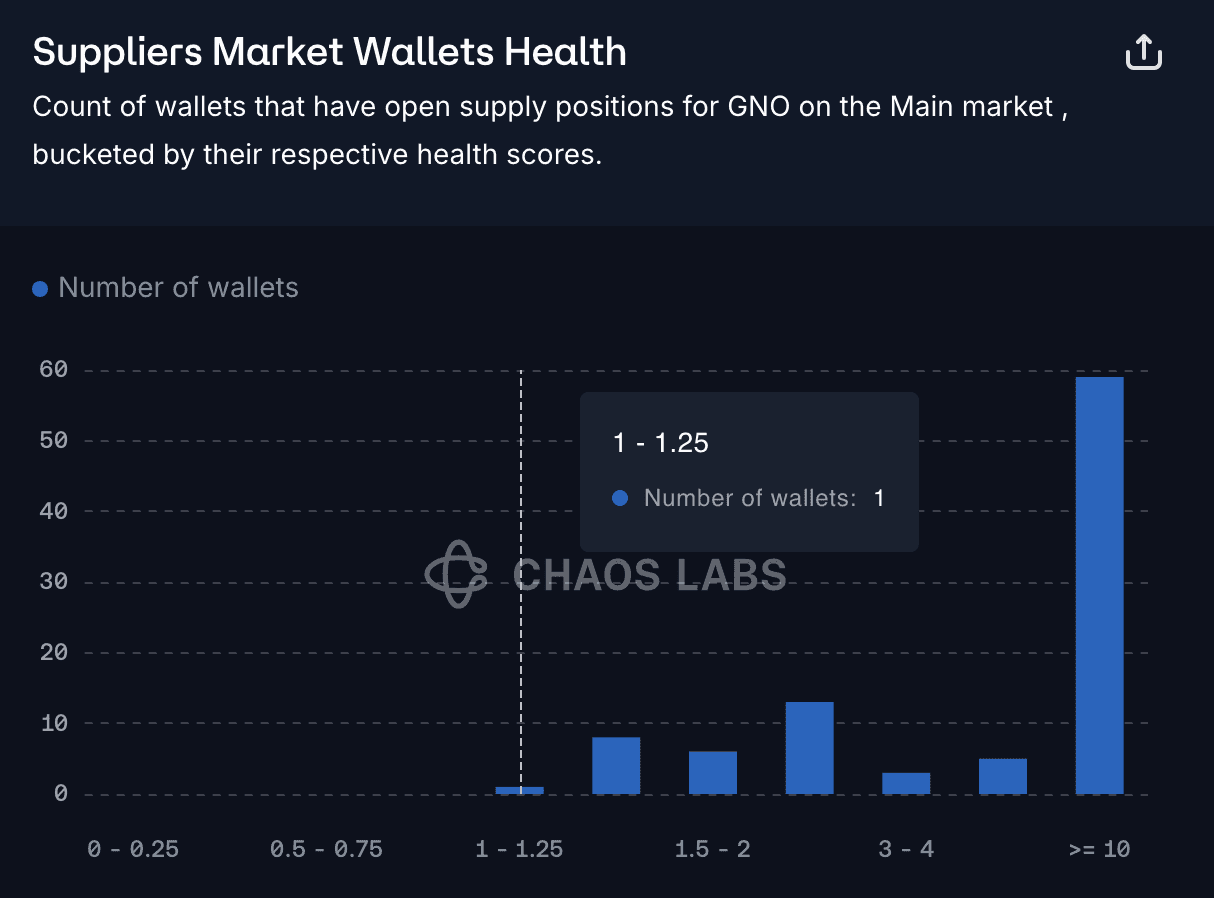This screenshot has height=898, width=1214.
Task: Click the "0 - 0.25" x-axis label
Action: tap(133, 849)
